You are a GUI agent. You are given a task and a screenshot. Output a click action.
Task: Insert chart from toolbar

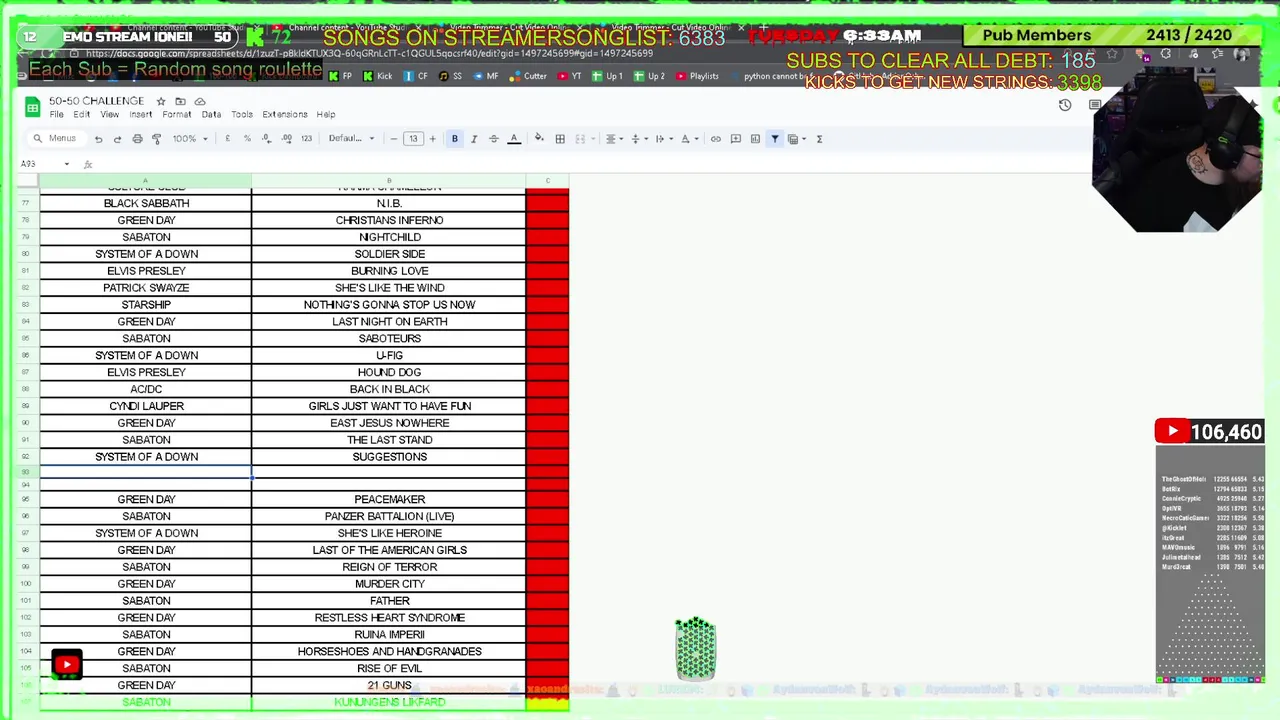(x=755, y=139)
